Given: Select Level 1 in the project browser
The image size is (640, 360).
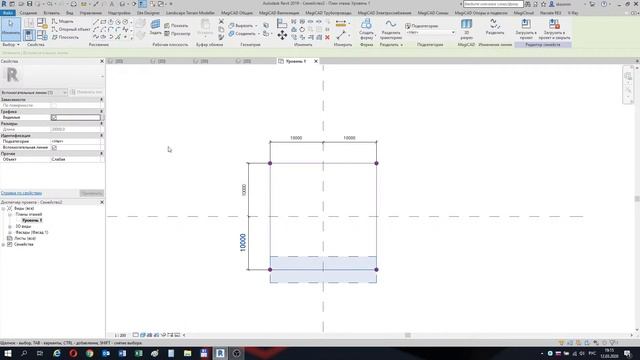Looking at the screenshot, I should [32, 220].
